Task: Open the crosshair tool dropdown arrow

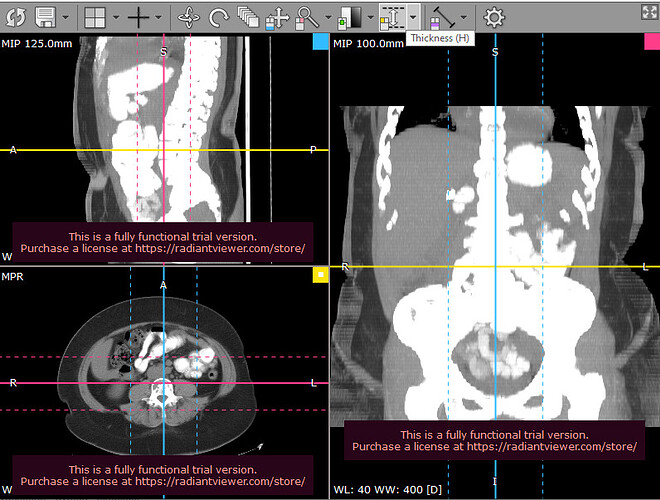Action: 159,17
